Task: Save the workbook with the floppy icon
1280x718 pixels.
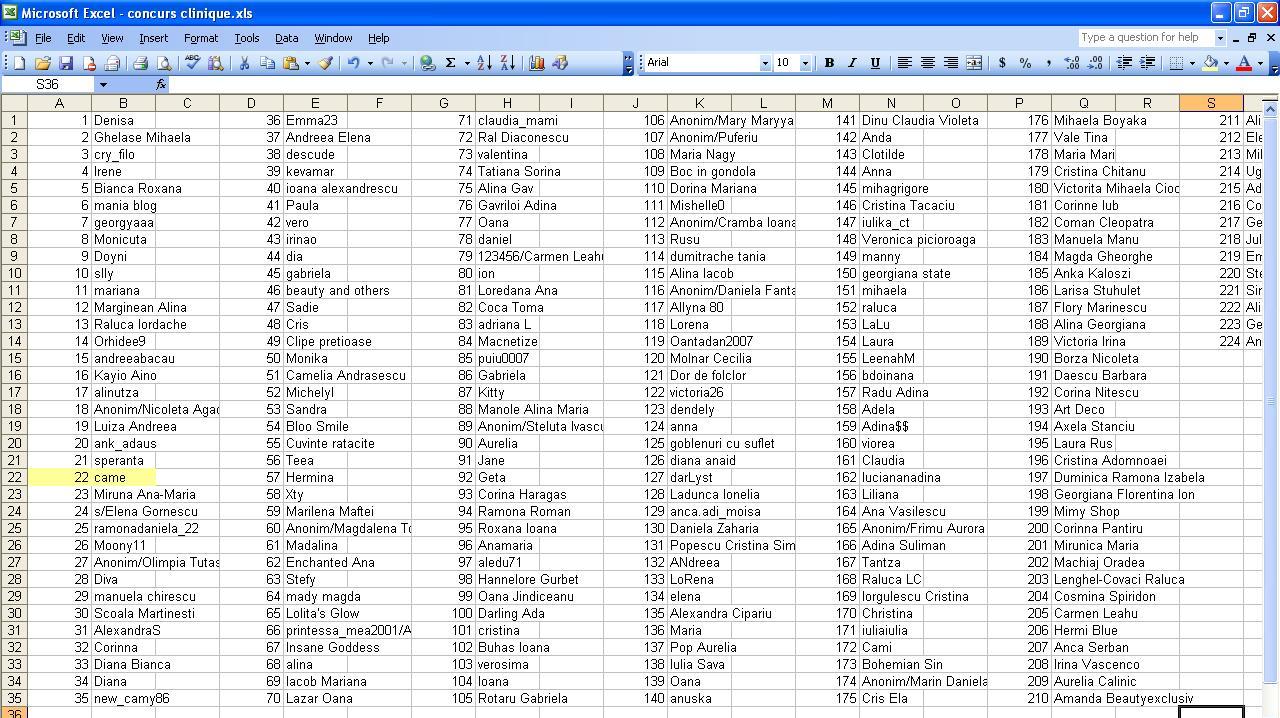Action: (66, 63)
